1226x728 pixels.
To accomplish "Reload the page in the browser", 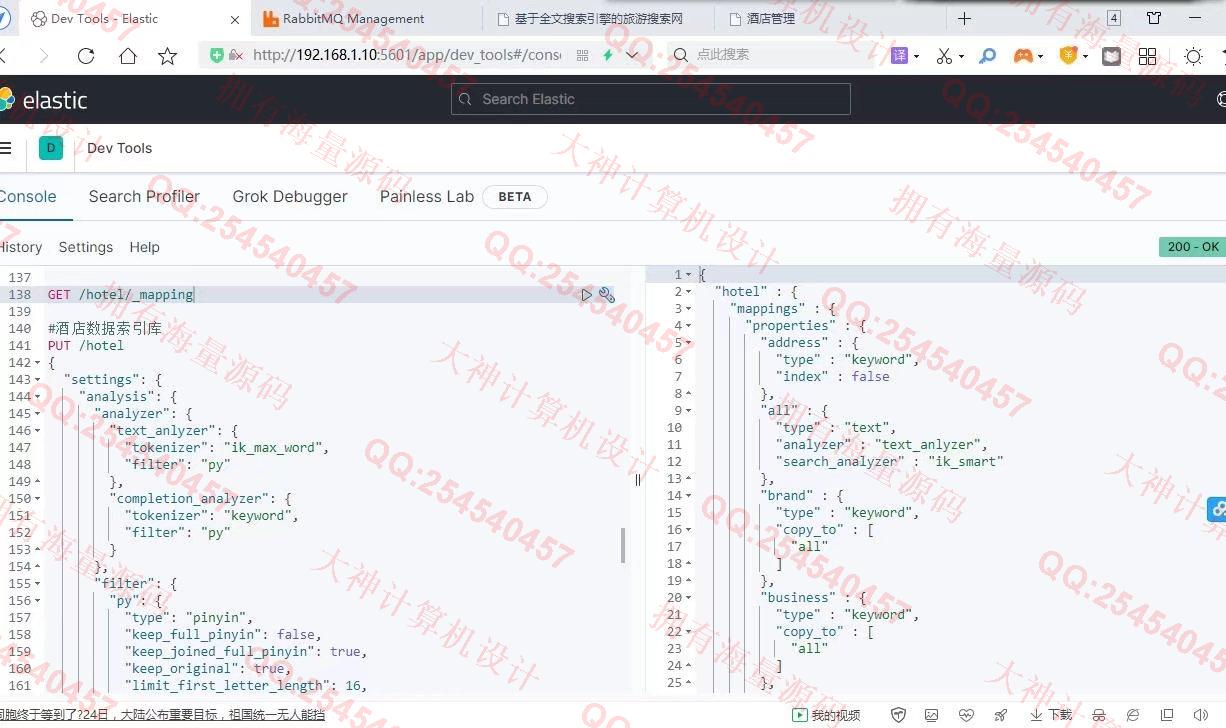I will coord(86,56).
